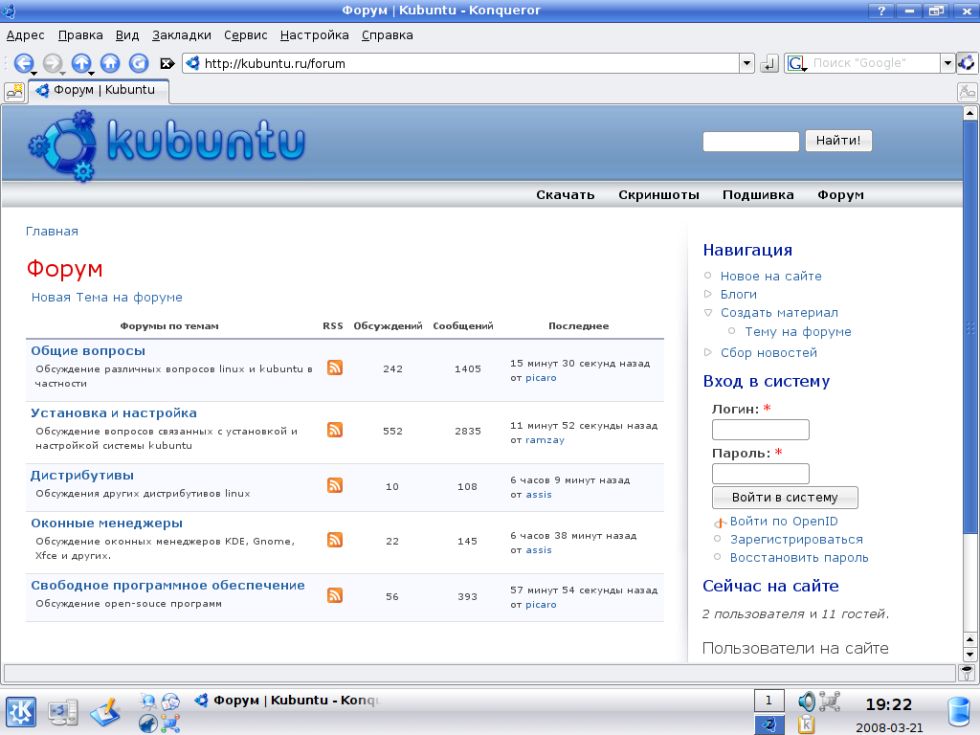
Task: Open the Вид menu
Action: click(127, 35)
